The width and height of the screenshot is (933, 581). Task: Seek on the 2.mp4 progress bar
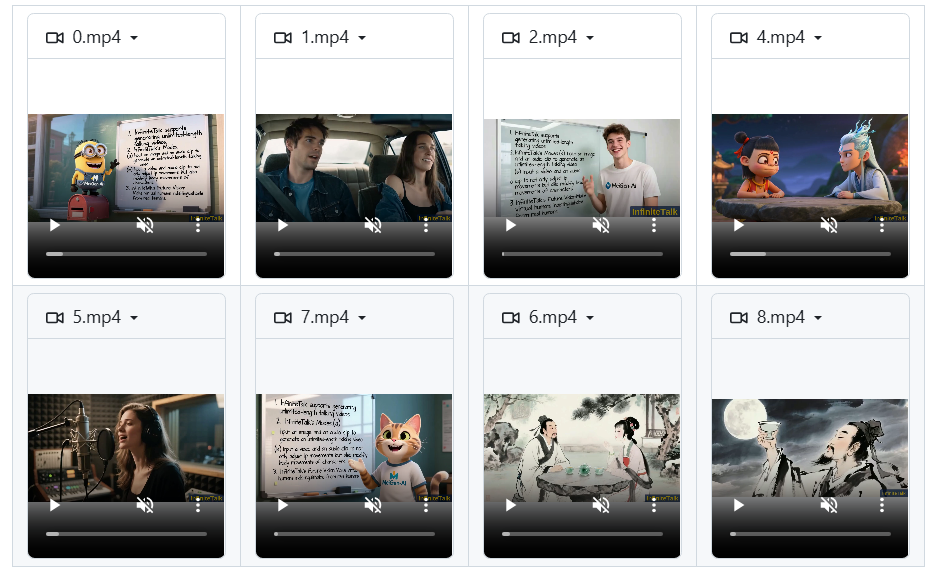pos(582,254)
